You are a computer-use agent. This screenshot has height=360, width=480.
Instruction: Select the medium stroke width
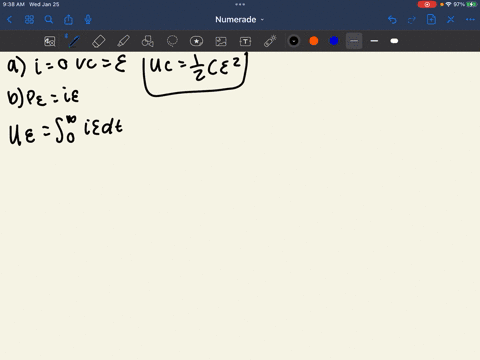(374, 41)
